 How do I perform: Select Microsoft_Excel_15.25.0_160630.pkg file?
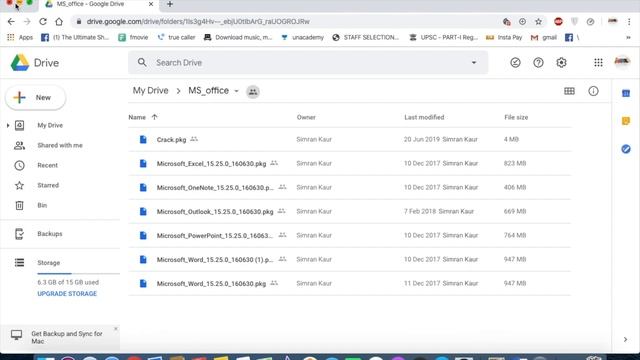349,163
